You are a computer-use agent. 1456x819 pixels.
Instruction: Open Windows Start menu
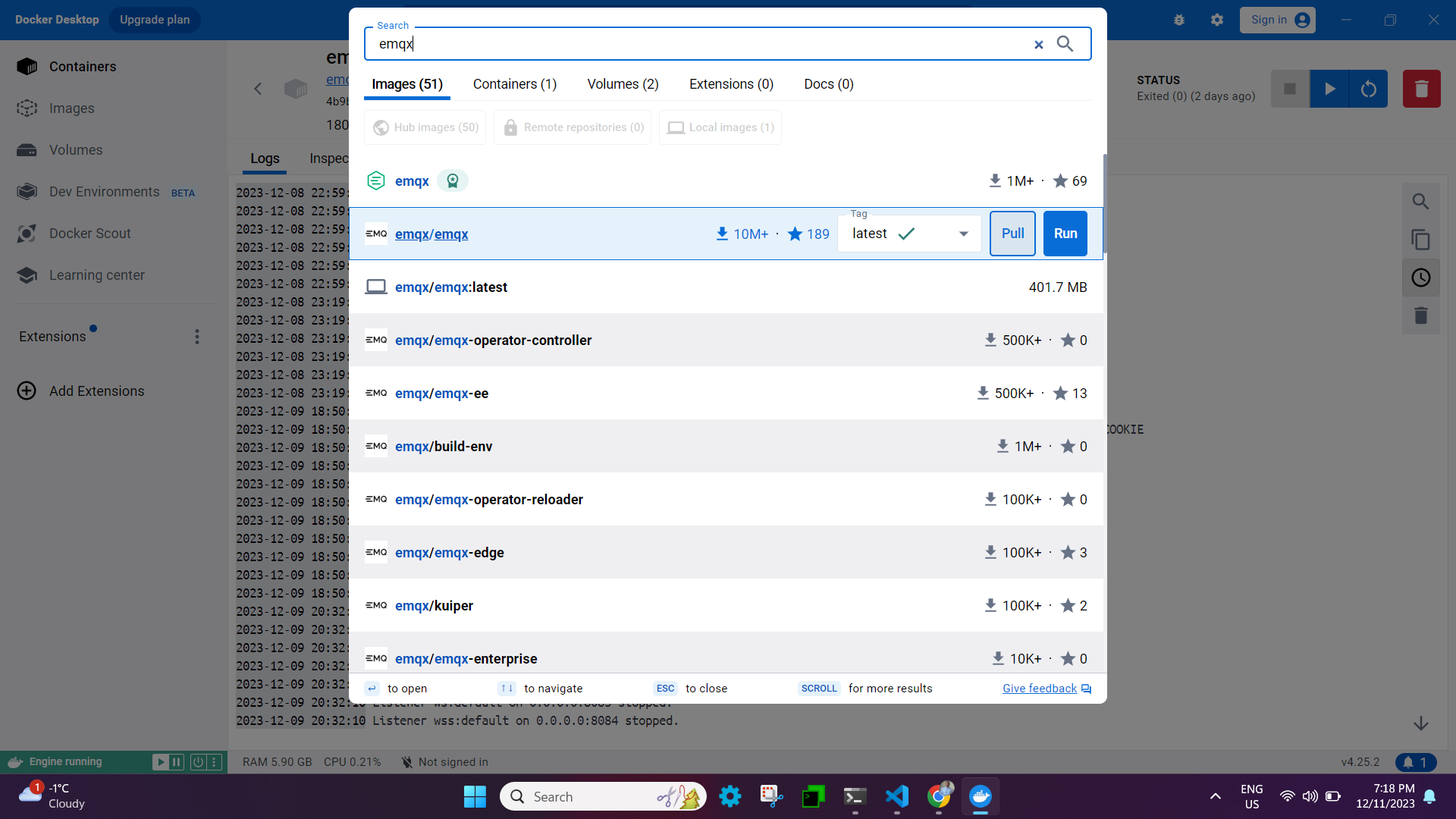point(475,796)
